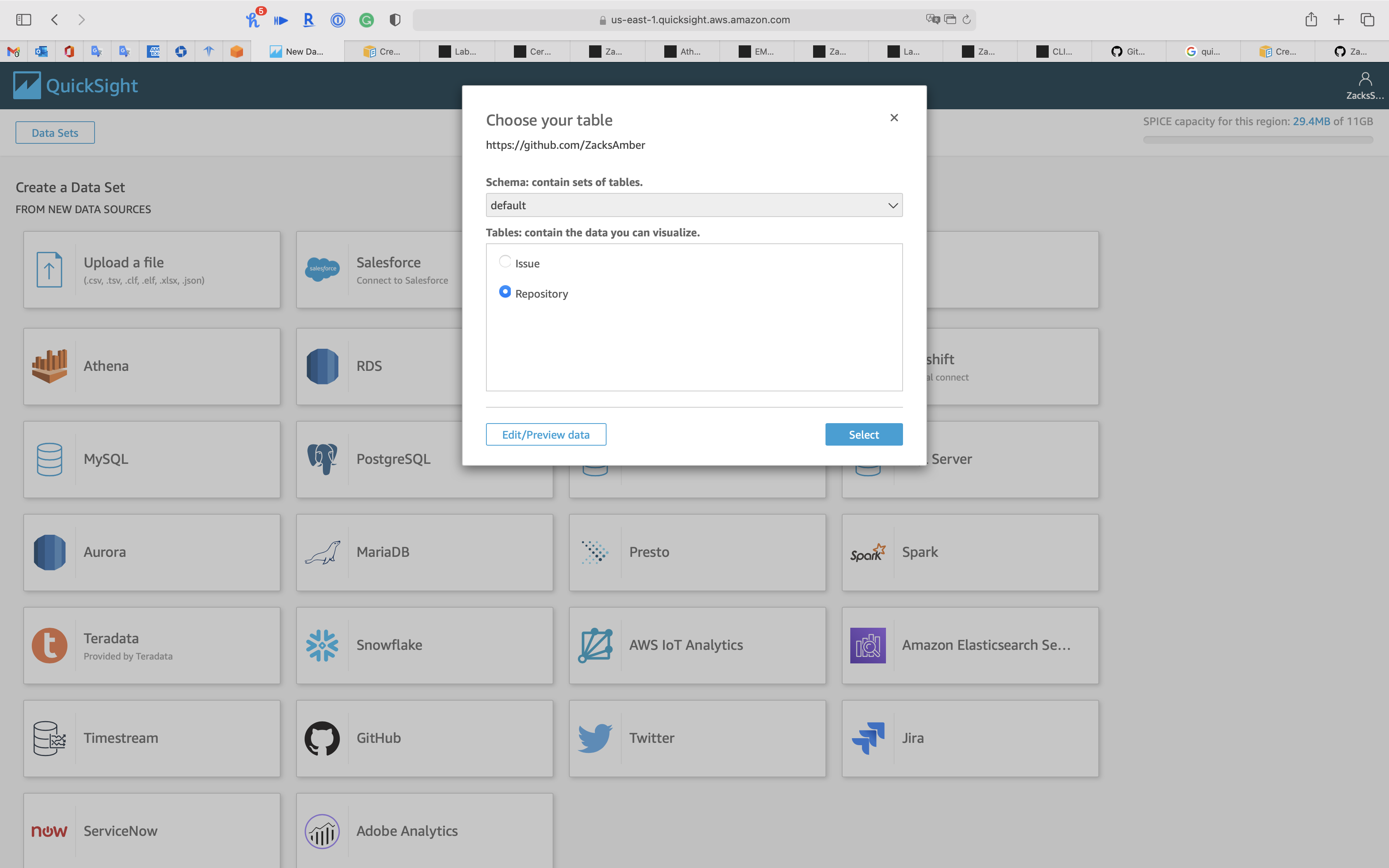This screenshot has height=868, width=1389.
Task: Click the ZacksS... user account menu
Action: pos(1364,86)
